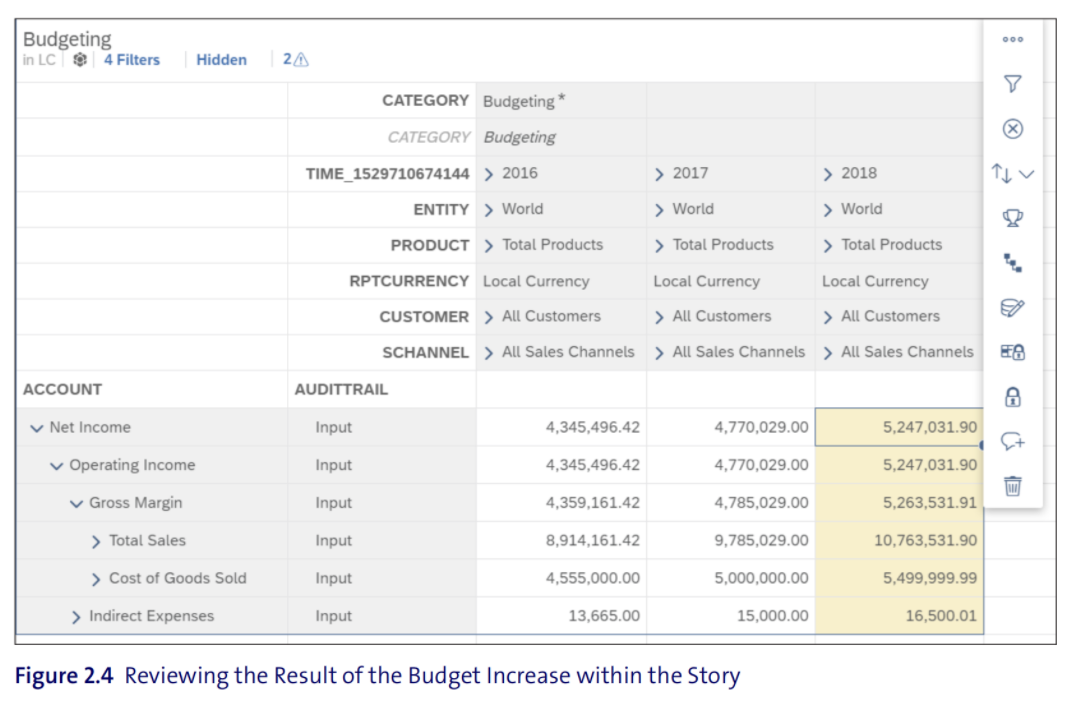The width and height of the screenshot is (1072, 701).
Task: Expand World in the 2016 column
Action: [x=489, y=210]
